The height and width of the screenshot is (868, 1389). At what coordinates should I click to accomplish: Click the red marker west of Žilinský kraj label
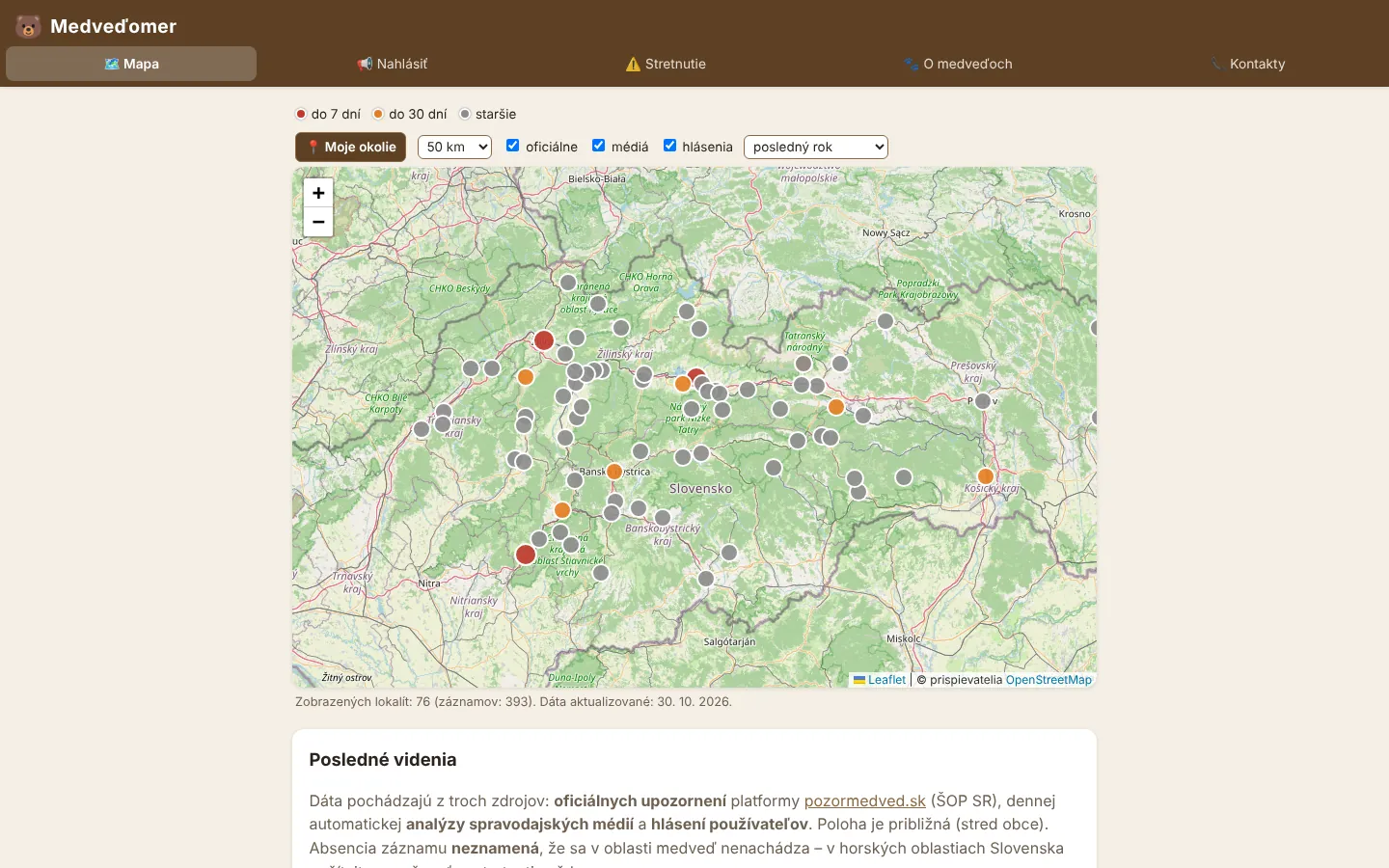click(x=544, y=340)
